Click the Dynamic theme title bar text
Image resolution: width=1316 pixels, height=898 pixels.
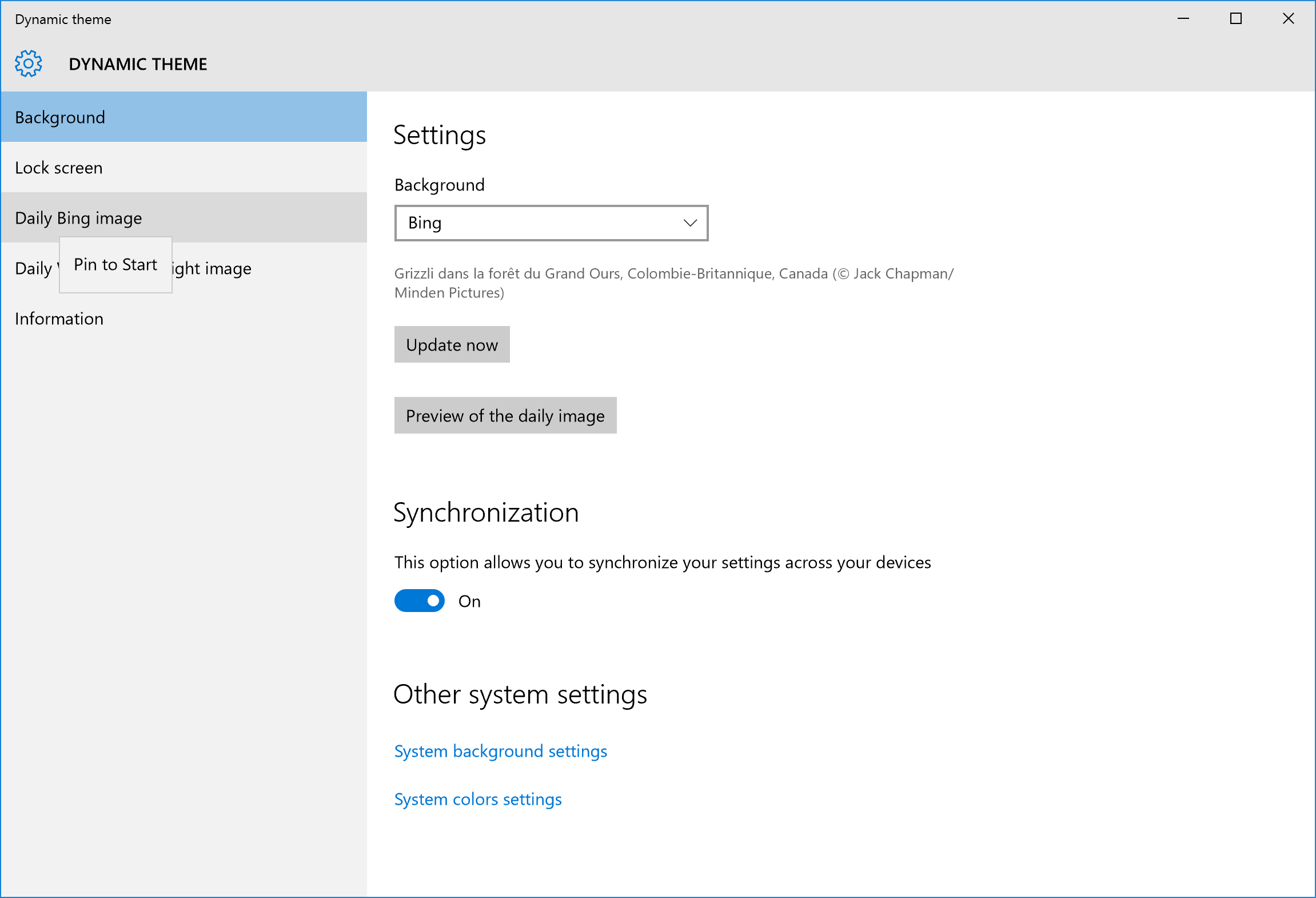point(63,18)
